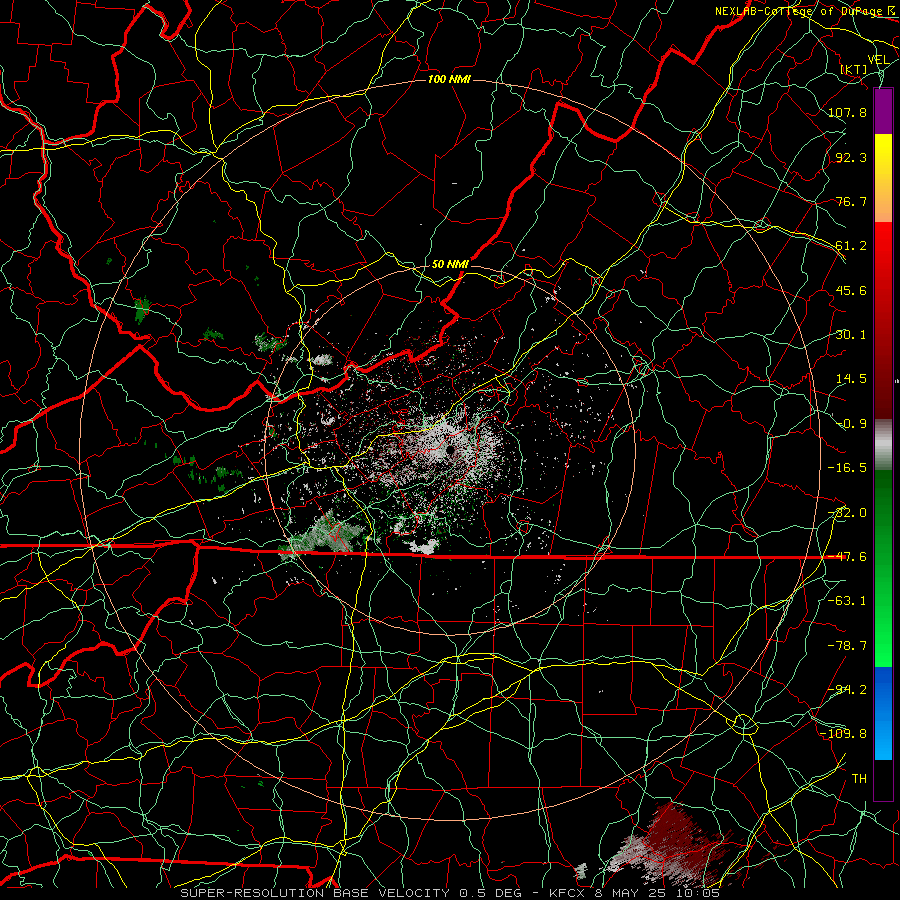The width and height of the screenshot is (900, 900).
Task: Click the 100 NMI range ring label
Action: click(x=449, y=79)
